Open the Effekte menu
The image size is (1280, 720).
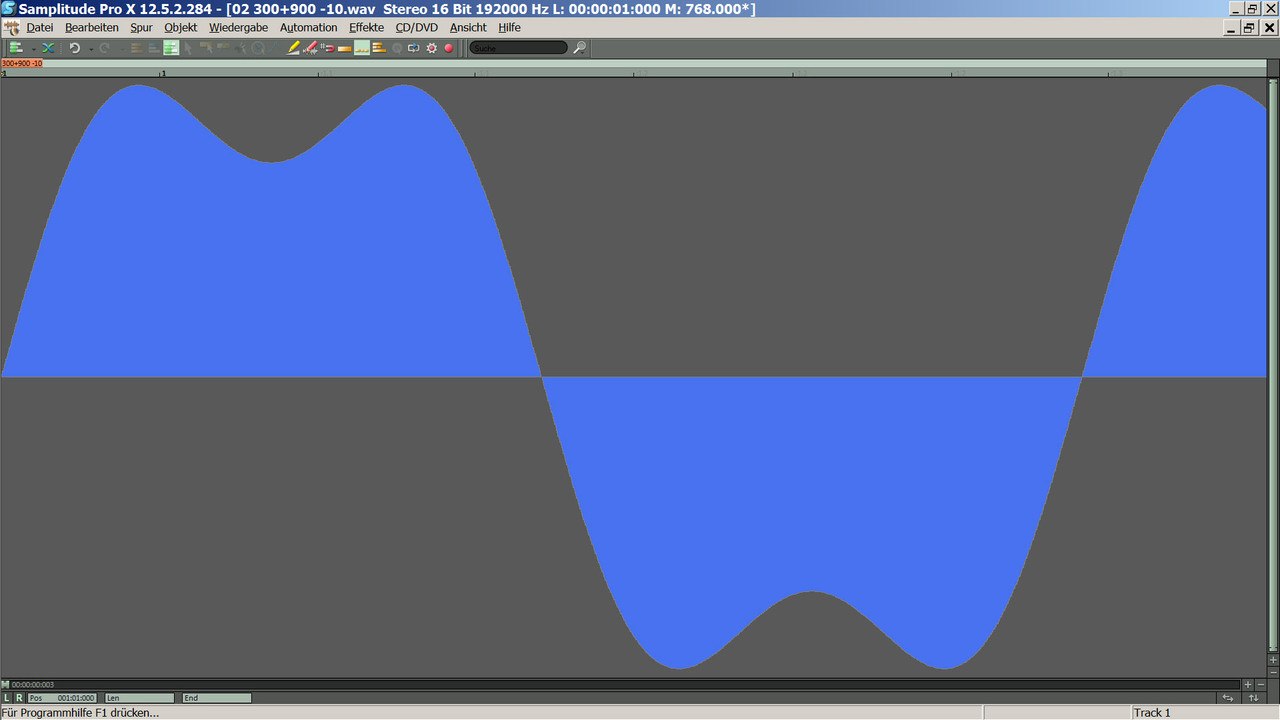point(366,28)
